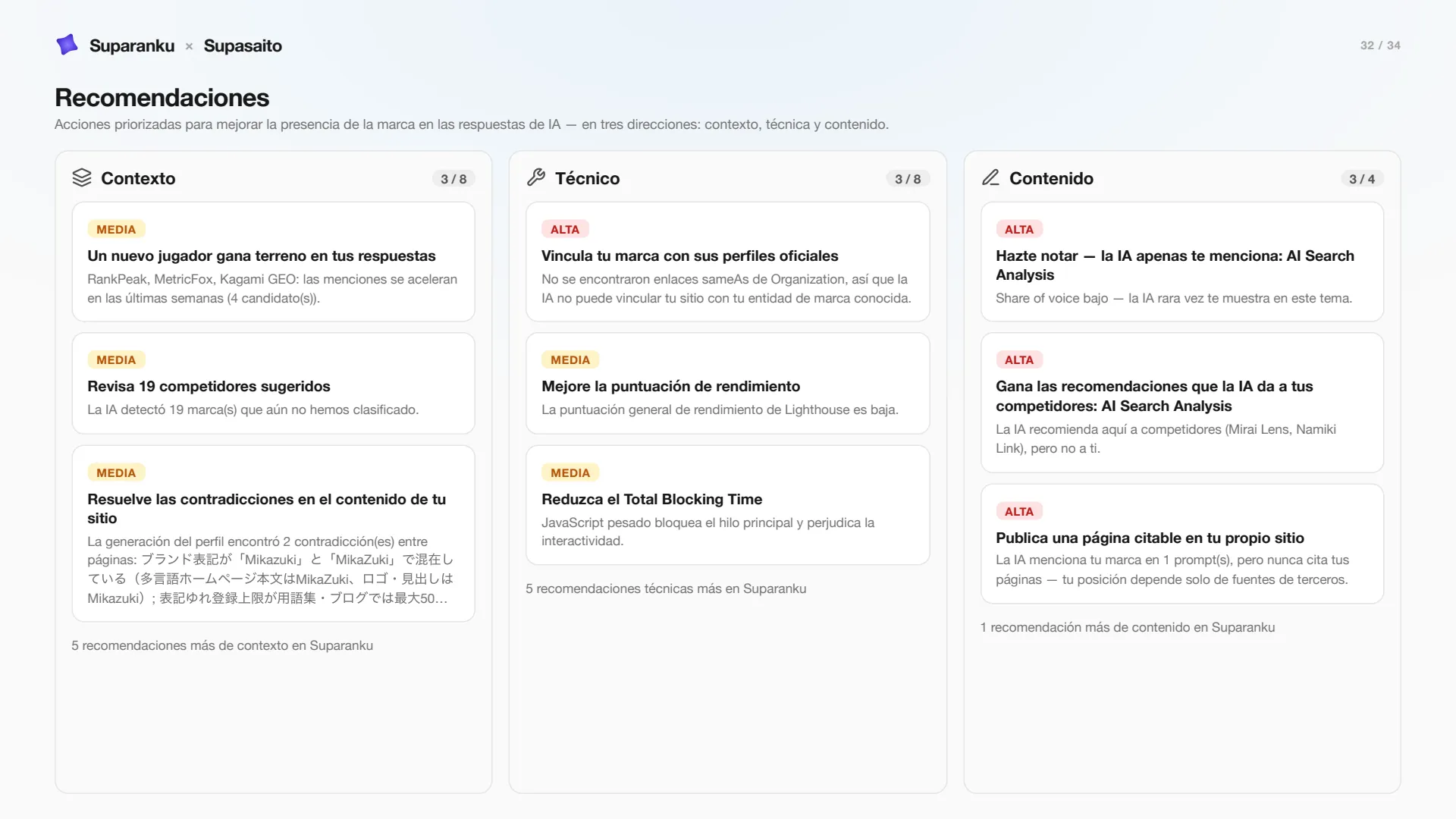Click the Contexto column title
This screenshot has width=1456, height=819.
coord(138,178)
